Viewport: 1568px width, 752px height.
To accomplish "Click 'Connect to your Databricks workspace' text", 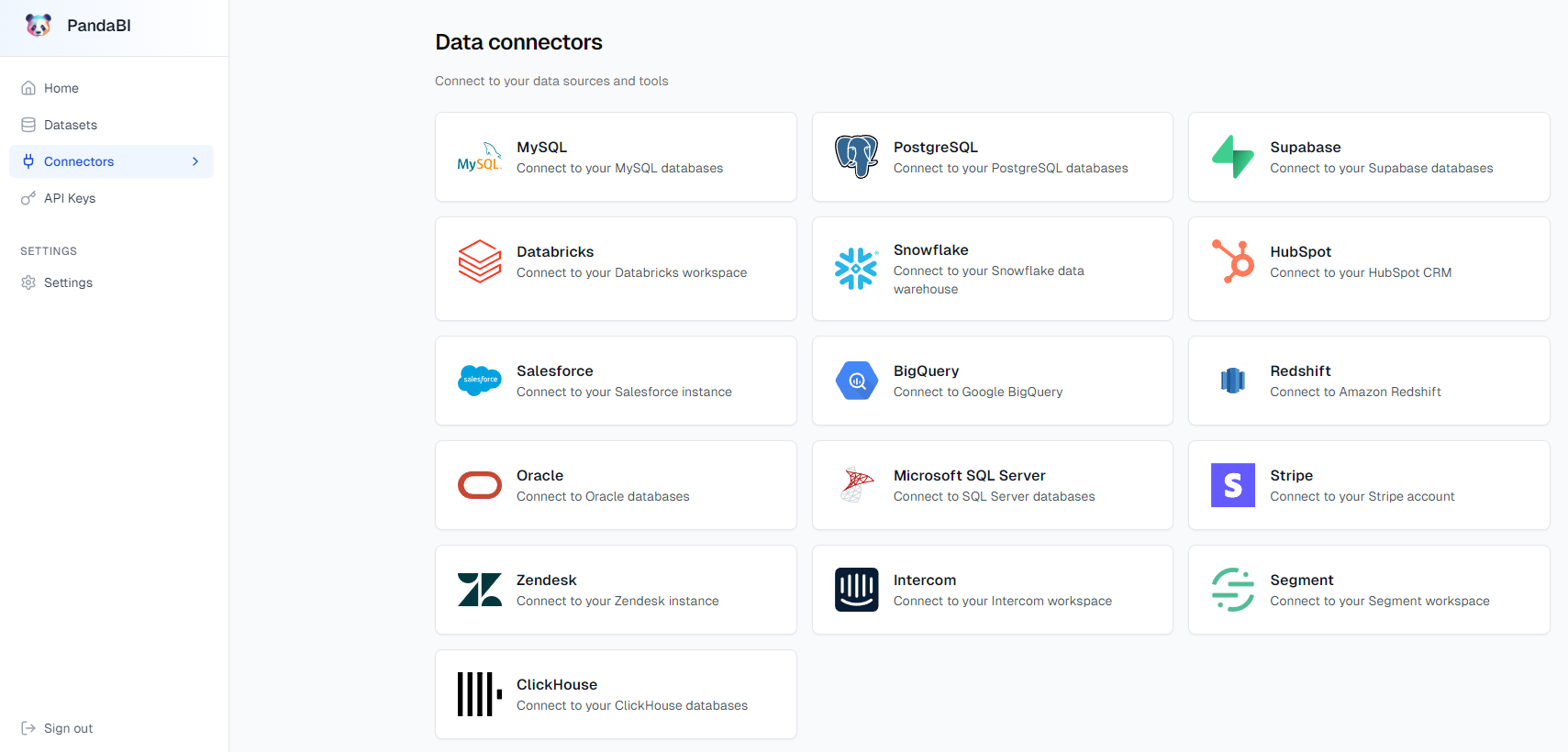I will [x=631, y=272].
